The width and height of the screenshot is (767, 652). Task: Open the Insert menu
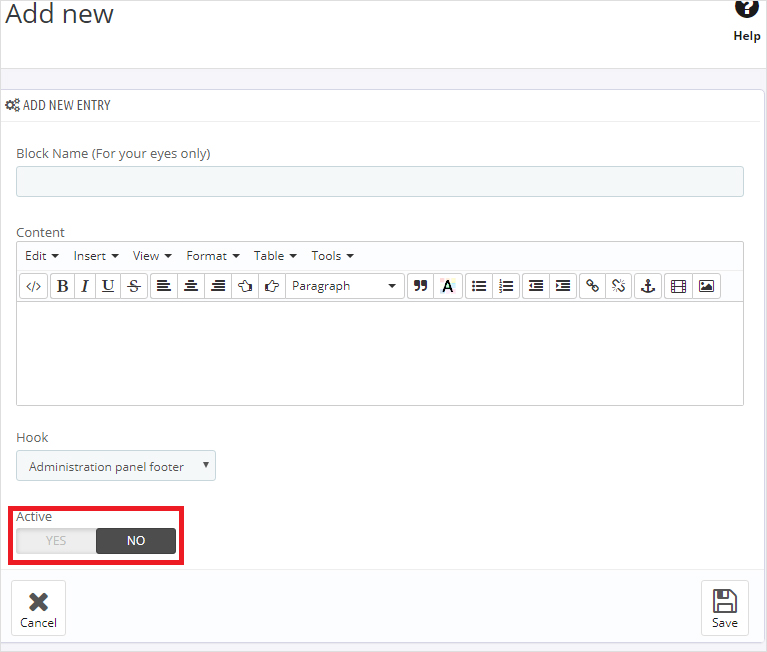(x=96, y=256)
